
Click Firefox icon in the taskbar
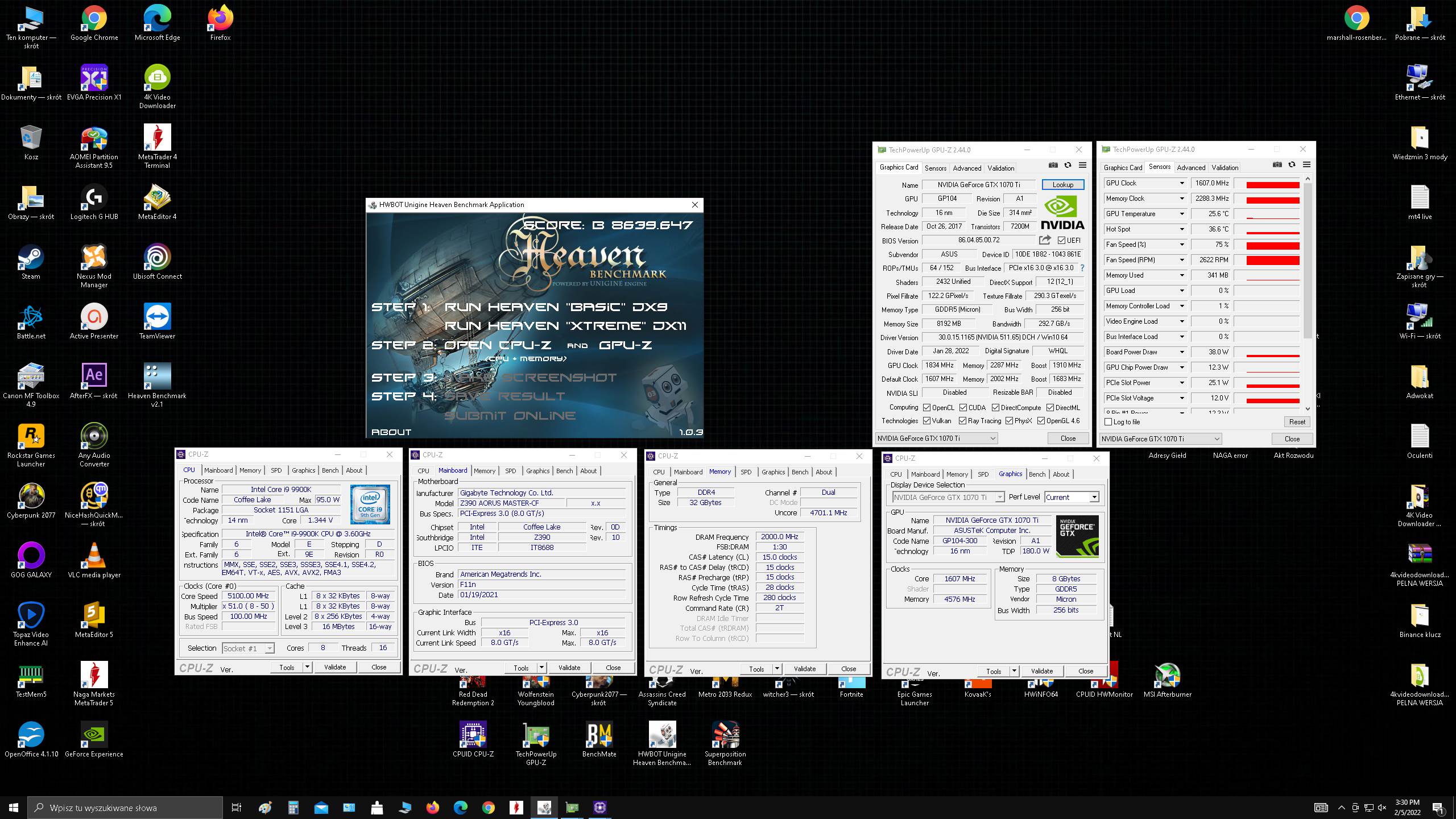click(433, 807)
